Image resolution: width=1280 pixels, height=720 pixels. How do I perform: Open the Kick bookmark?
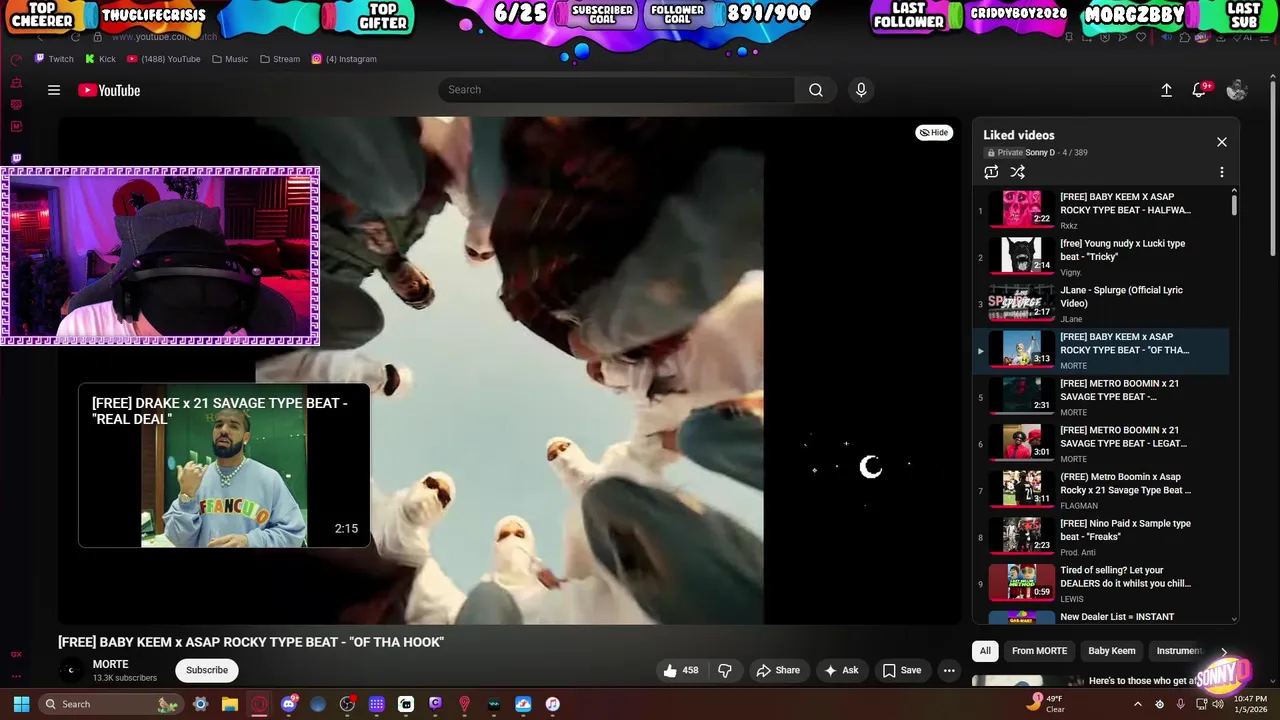101,59
